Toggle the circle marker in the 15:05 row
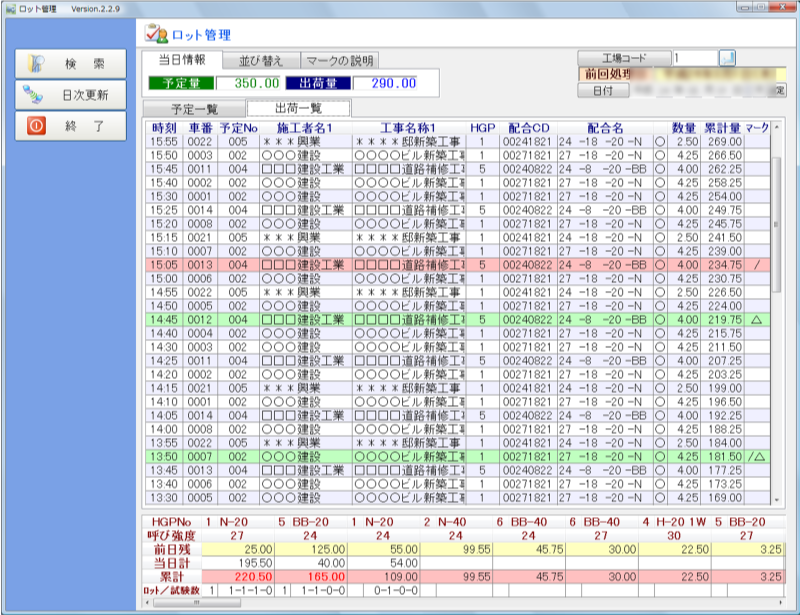Screen dimensions: 800x615 point(659,264)
